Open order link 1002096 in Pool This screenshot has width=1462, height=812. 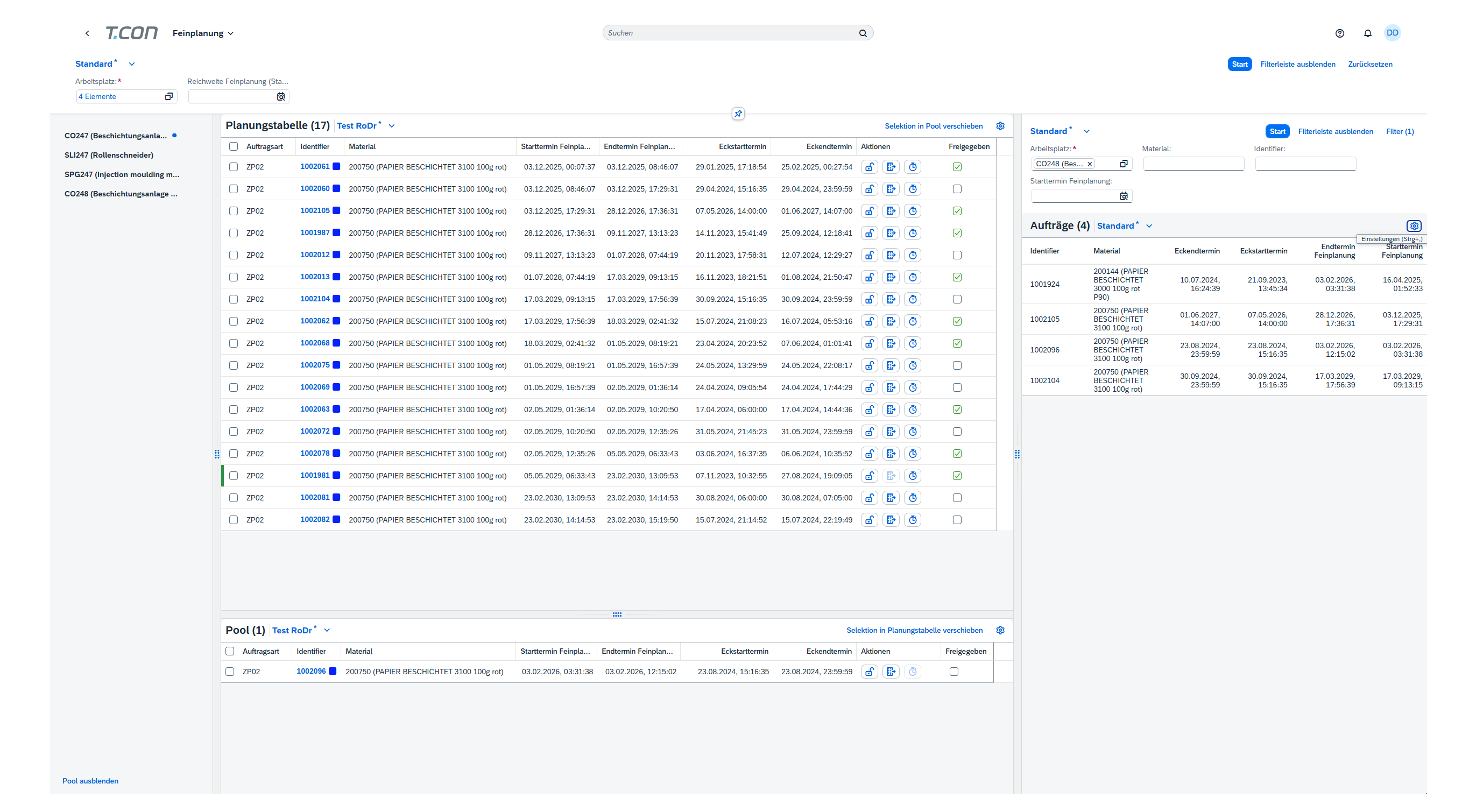pos(311,671)
